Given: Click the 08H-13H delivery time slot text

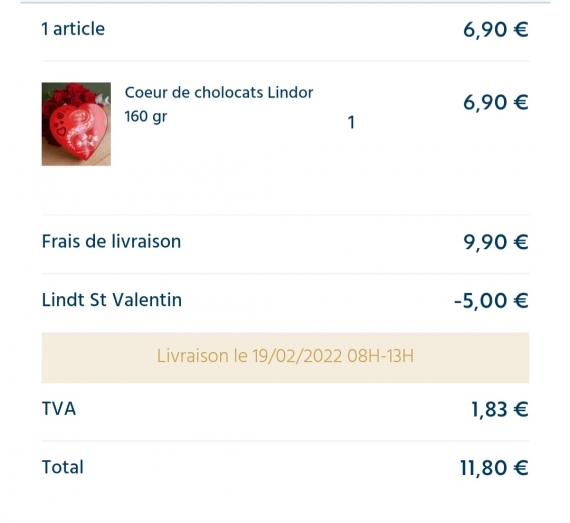Looking at the screenshot, I should tap(380, 356).
